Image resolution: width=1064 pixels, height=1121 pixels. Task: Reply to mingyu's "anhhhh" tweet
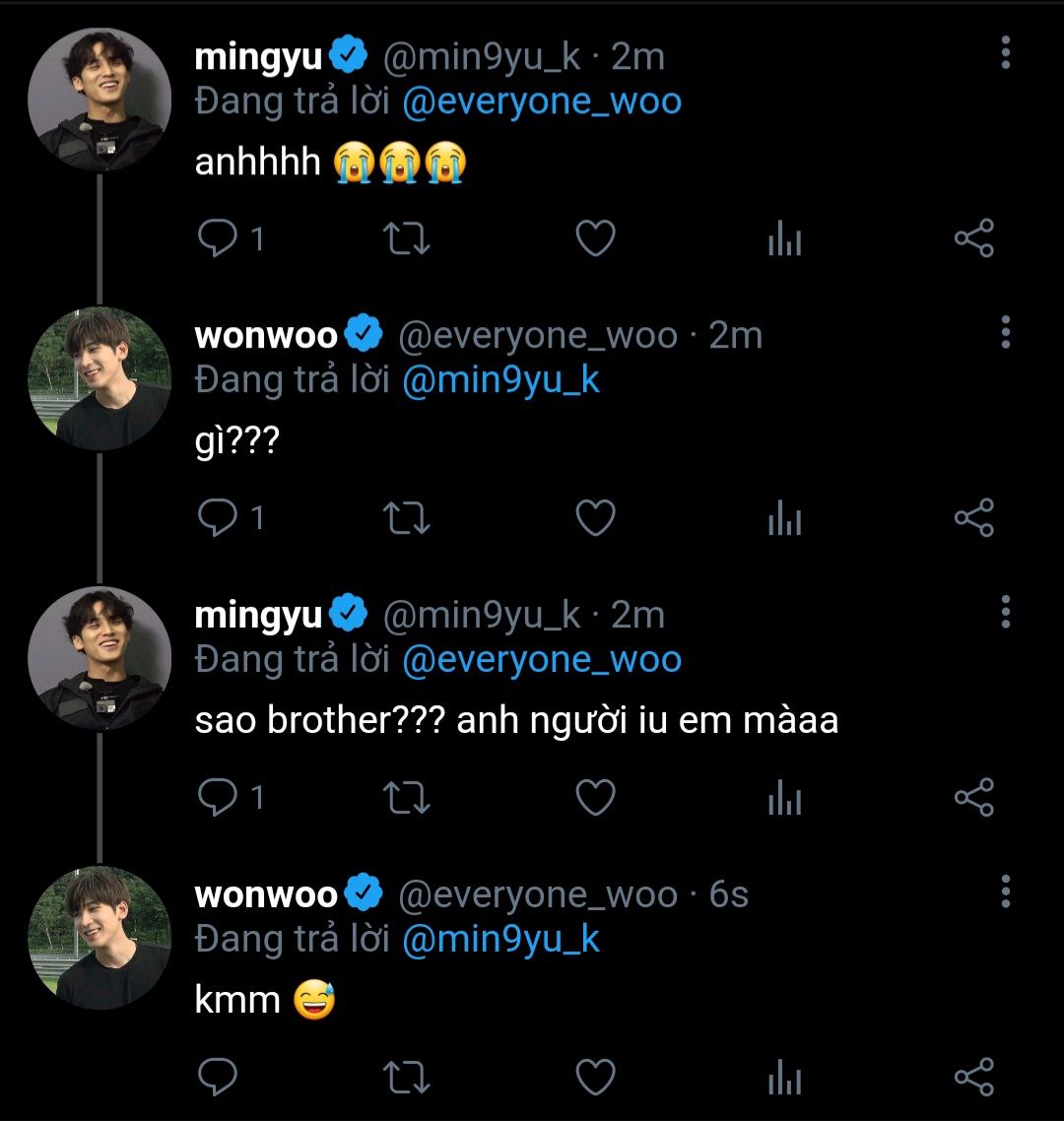coord(218,238)
